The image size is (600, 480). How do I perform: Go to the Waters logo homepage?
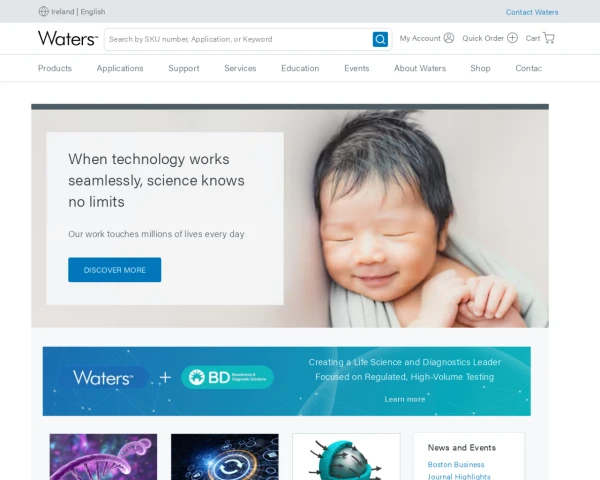(x=68, y=38)
